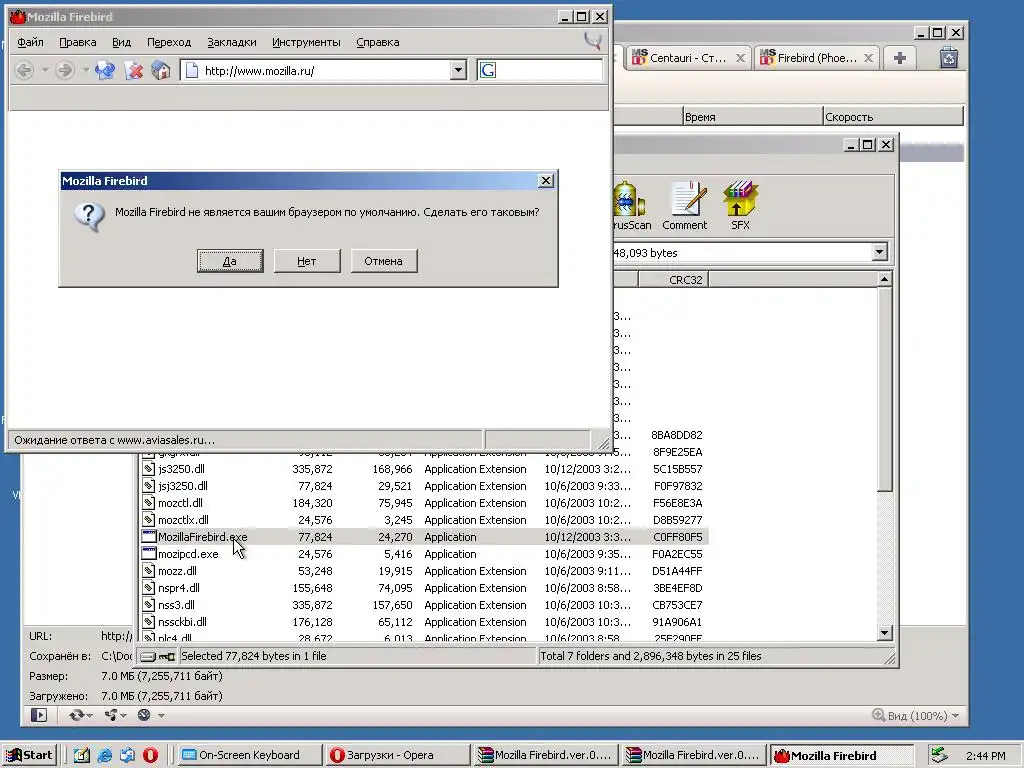The height and width of the screenshot is (768, 1024).
Task: Click the WinRAR drive icon in status bar
Action: tap(148, 656)
